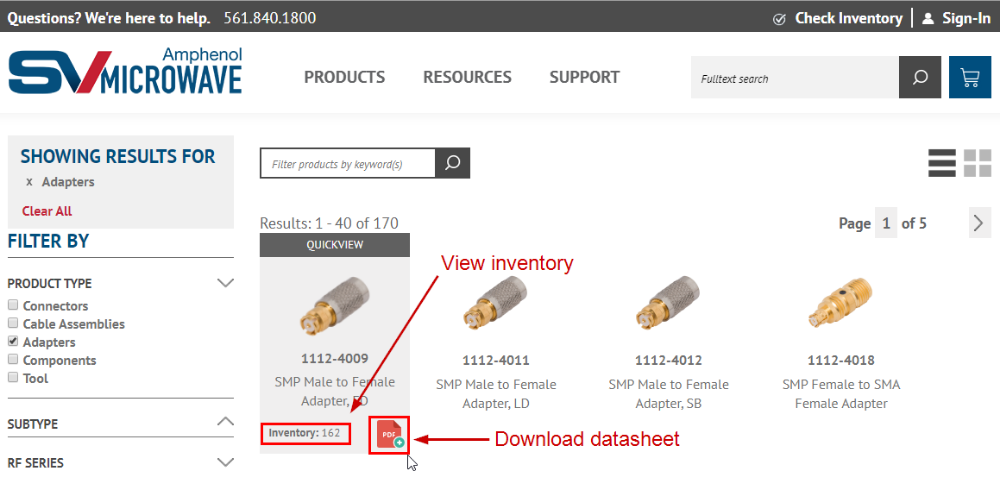Uncheck the Adapters checkbox

(x=13, y=341)
